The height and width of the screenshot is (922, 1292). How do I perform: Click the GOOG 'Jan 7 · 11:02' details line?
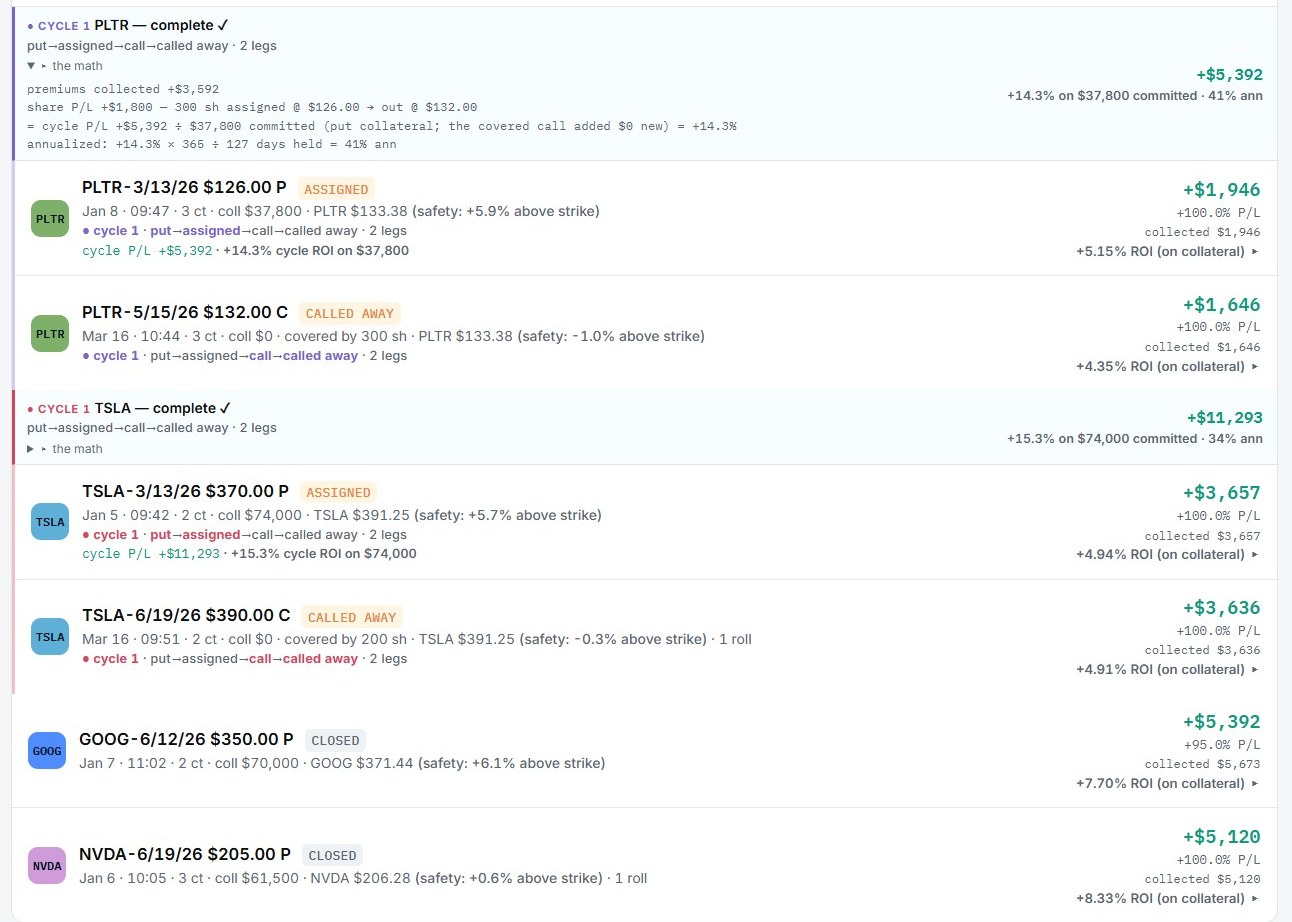click(342, 763)
